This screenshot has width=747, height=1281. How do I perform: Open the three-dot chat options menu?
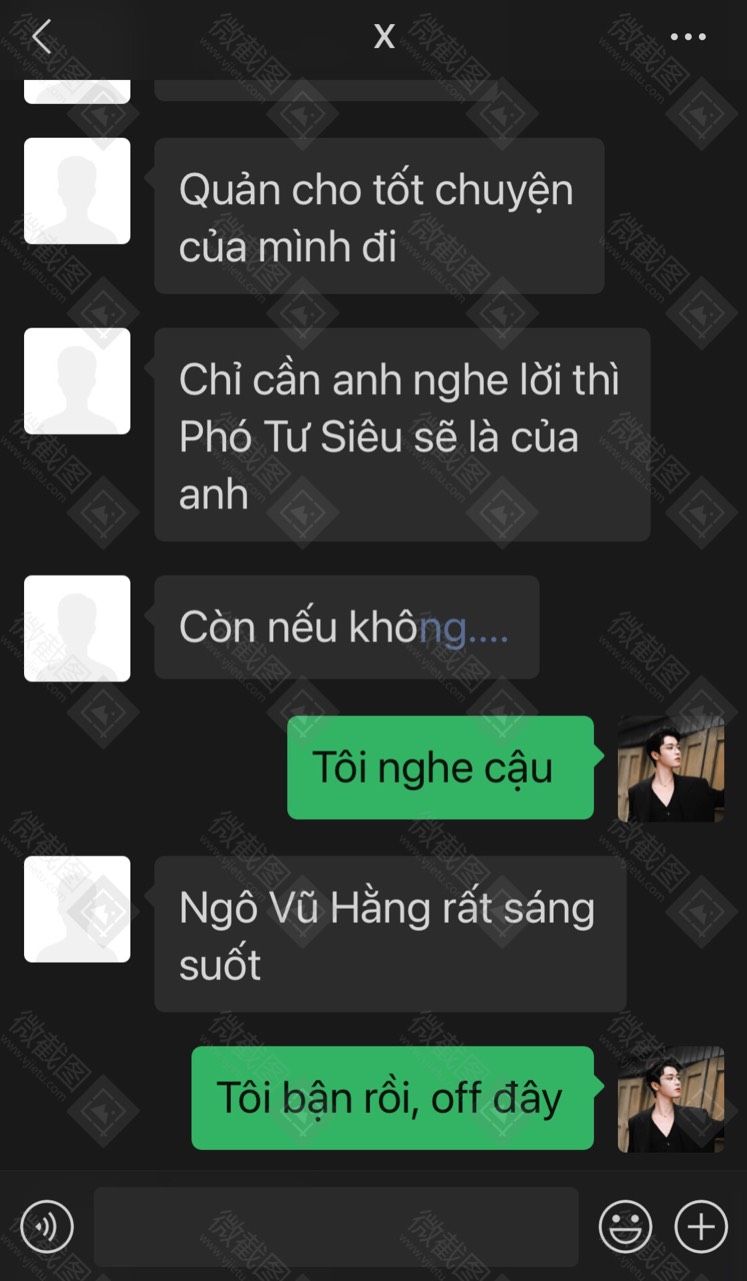pyautogui.click(x=688, y=37)
